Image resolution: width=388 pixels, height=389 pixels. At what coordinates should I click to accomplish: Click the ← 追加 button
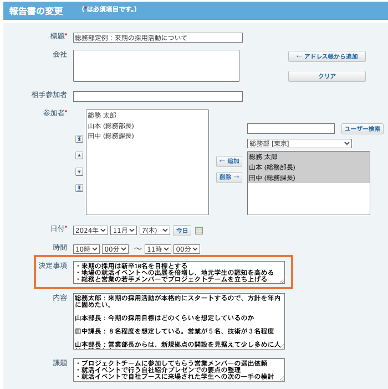229,161
